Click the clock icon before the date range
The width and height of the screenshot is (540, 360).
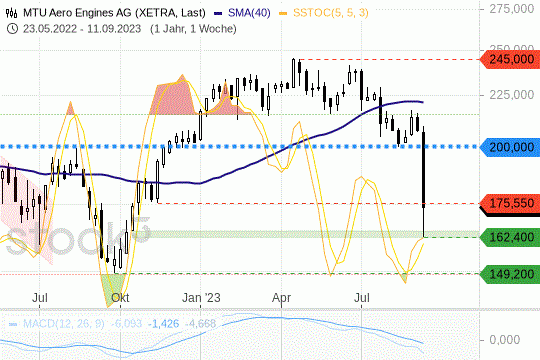pyautogui.click(x=12, y=29)
